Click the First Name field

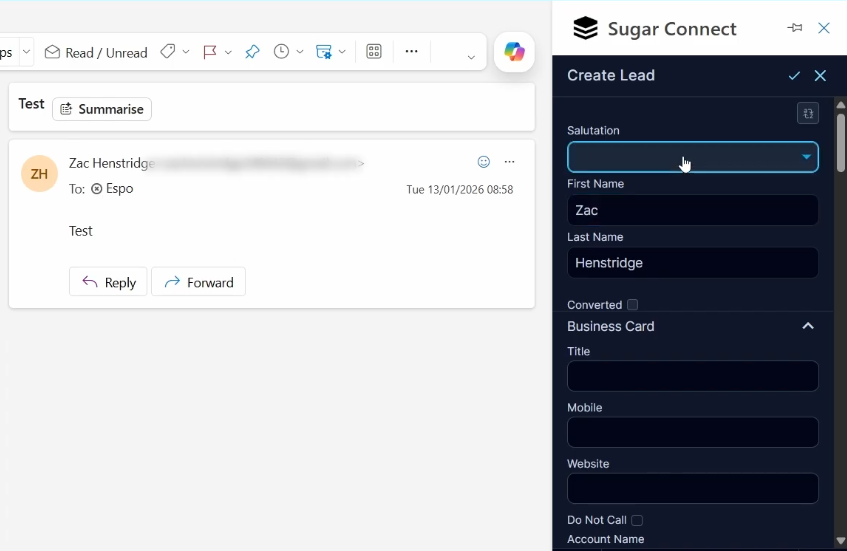[x=693, y=210]
